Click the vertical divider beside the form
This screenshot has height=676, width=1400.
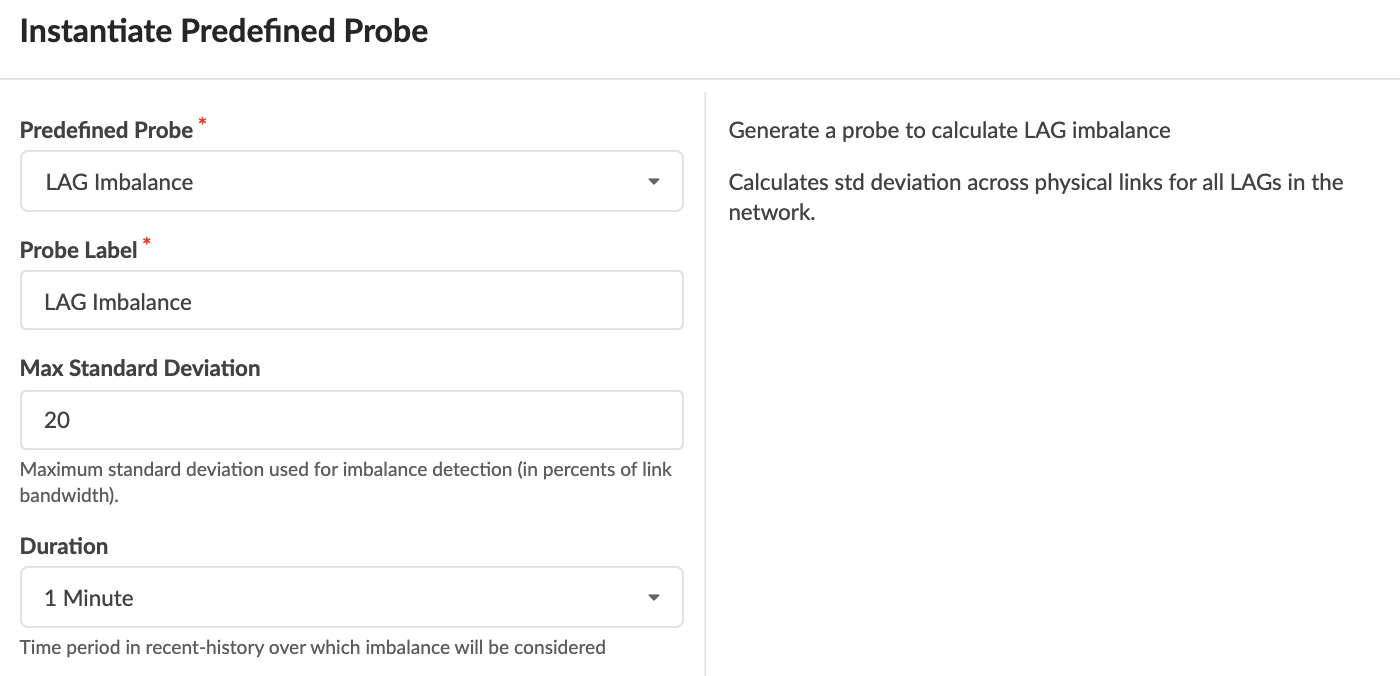pyautogui.click(x=705, y=400)
